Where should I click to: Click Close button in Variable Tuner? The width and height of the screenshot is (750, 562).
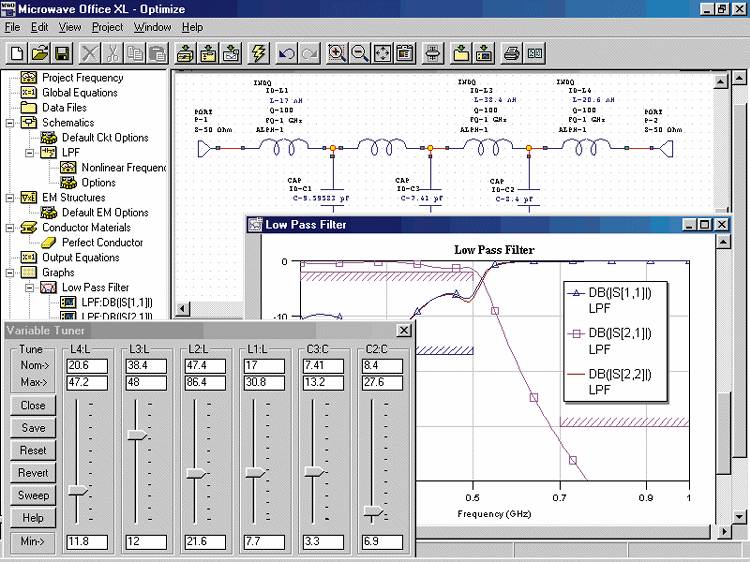coord(33,405)
